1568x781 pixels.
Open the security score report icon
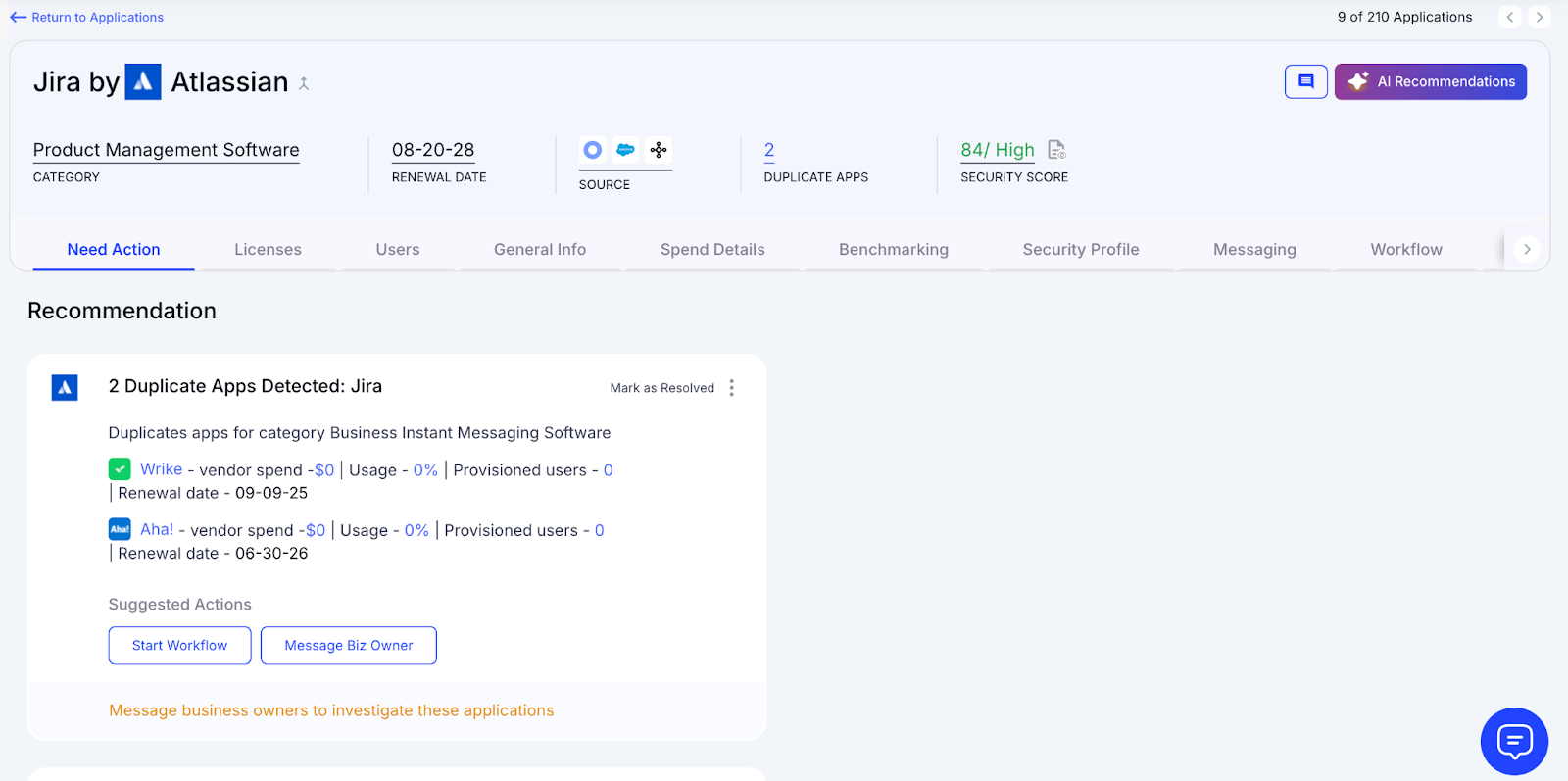pyautogui.click(x=1056, y=150)
